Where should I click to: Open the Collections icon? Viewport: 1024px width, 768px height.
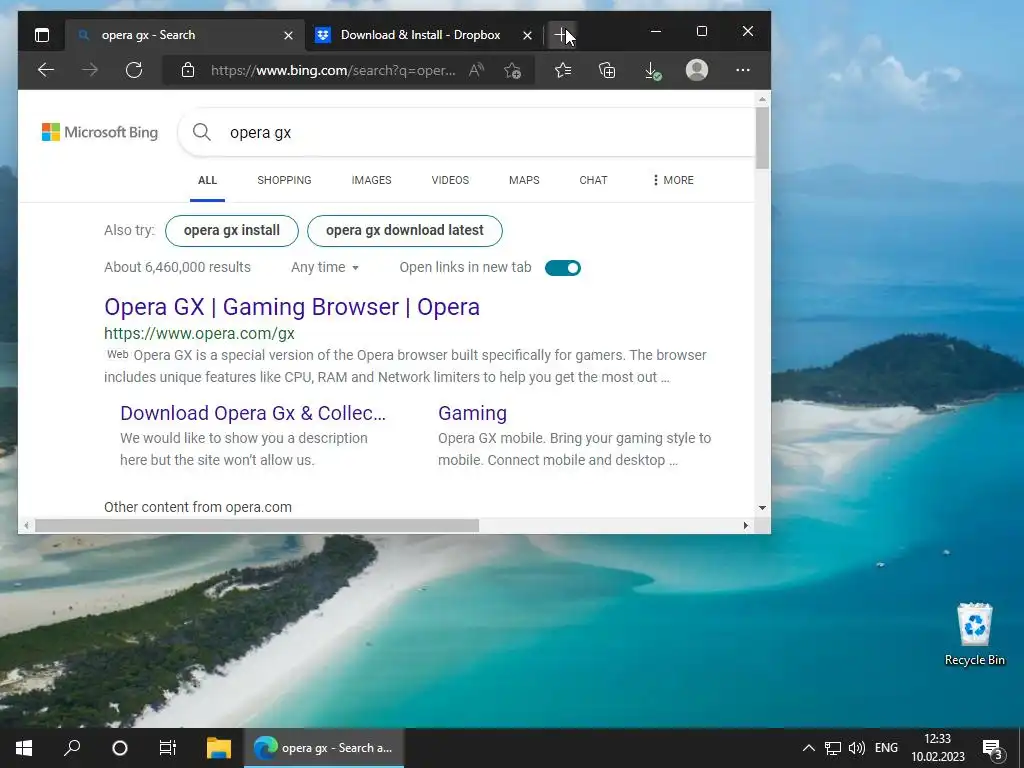607,70
